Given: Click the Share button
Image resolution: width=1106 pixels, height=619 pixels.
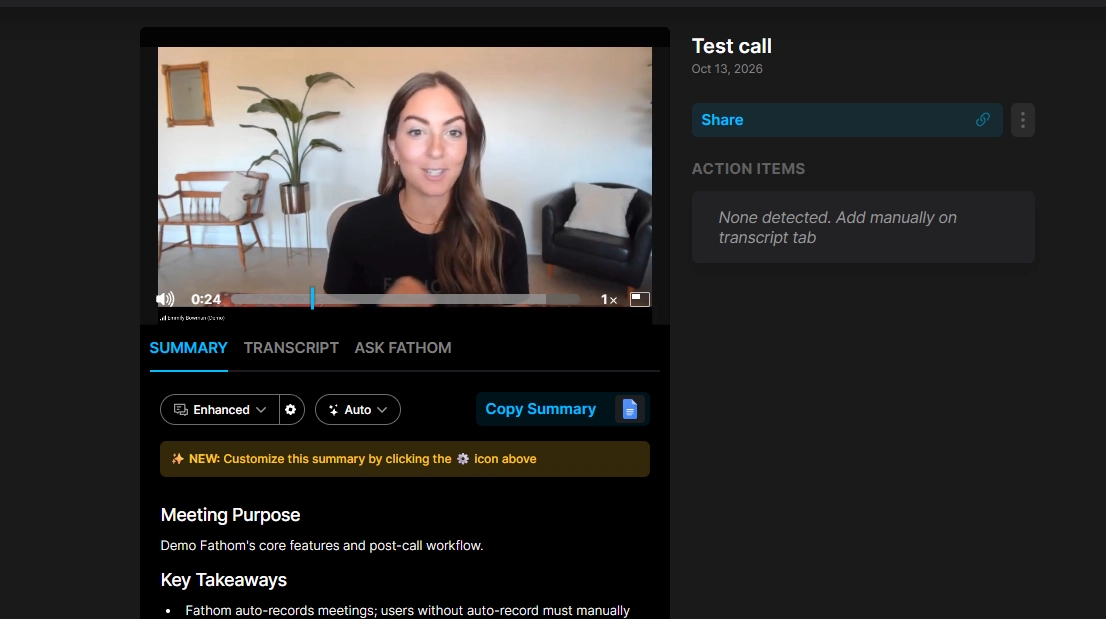Looking at the screenshot, I should [847, 120].
